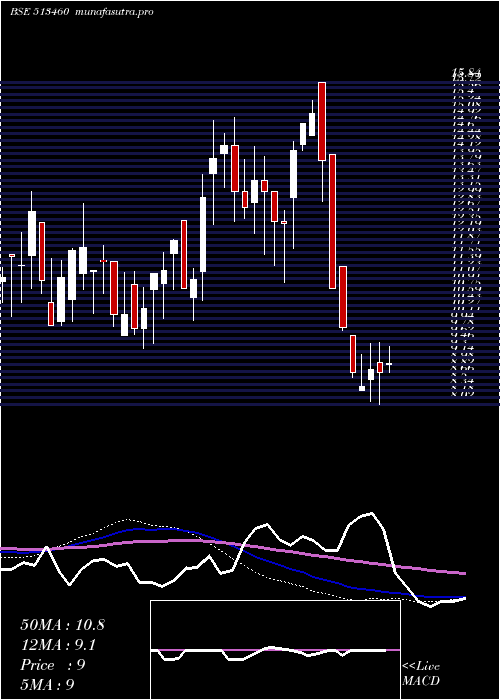Select the 12MA : 9.1 readout
The width and height of the screenshot is (500, 700).
tap(59, 645)
